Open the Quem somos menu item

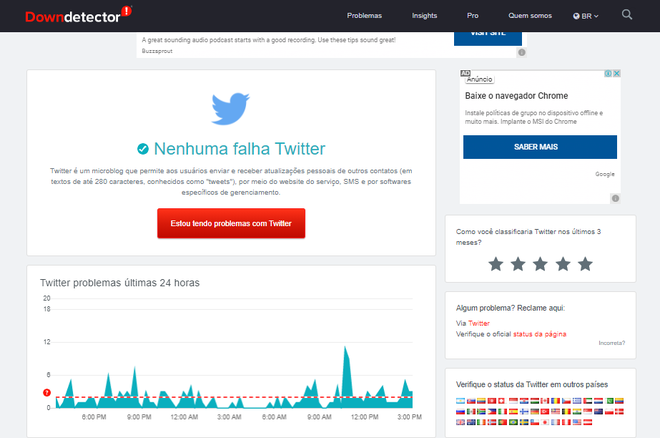click(x=530, y=16)
